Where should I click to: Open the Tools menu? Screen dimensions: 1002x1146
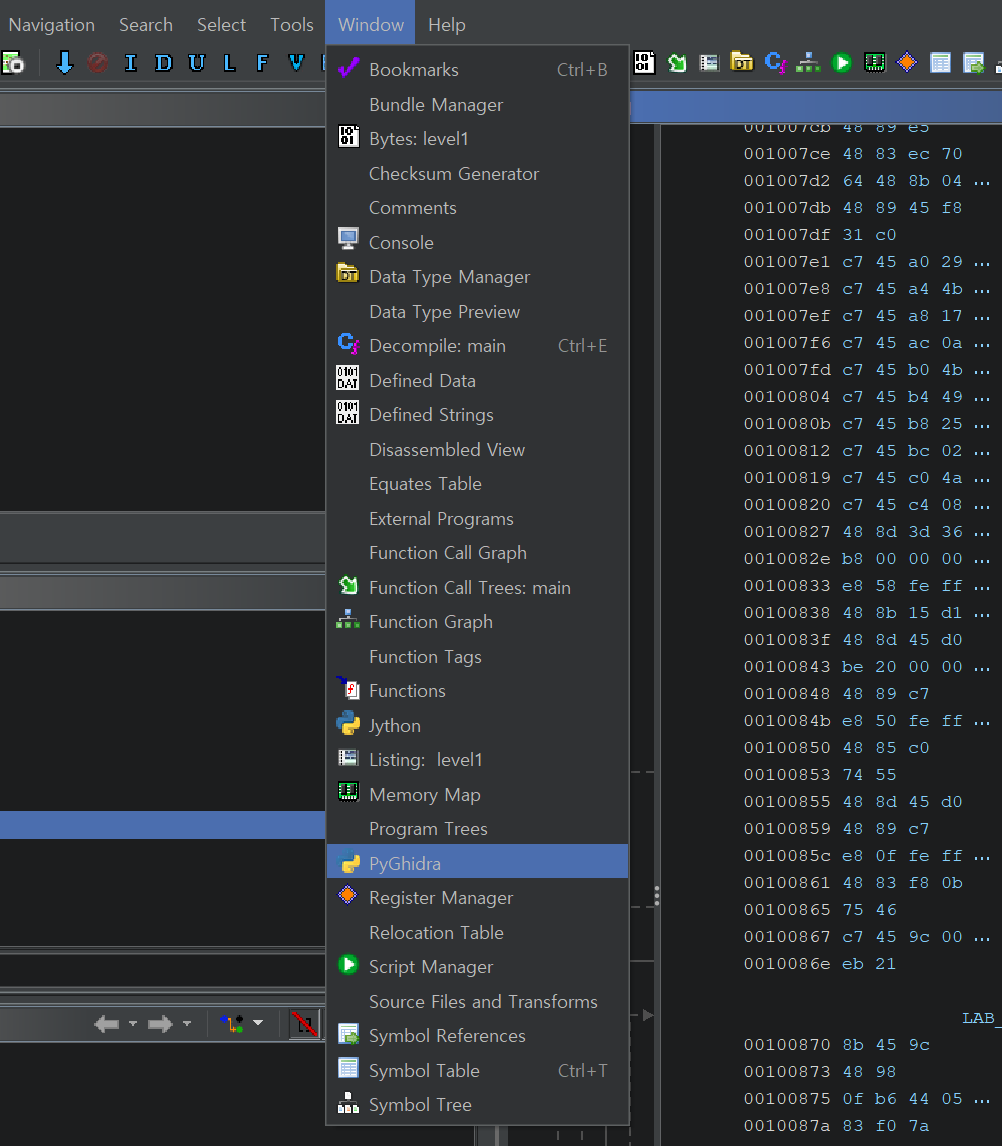[292, 24]
